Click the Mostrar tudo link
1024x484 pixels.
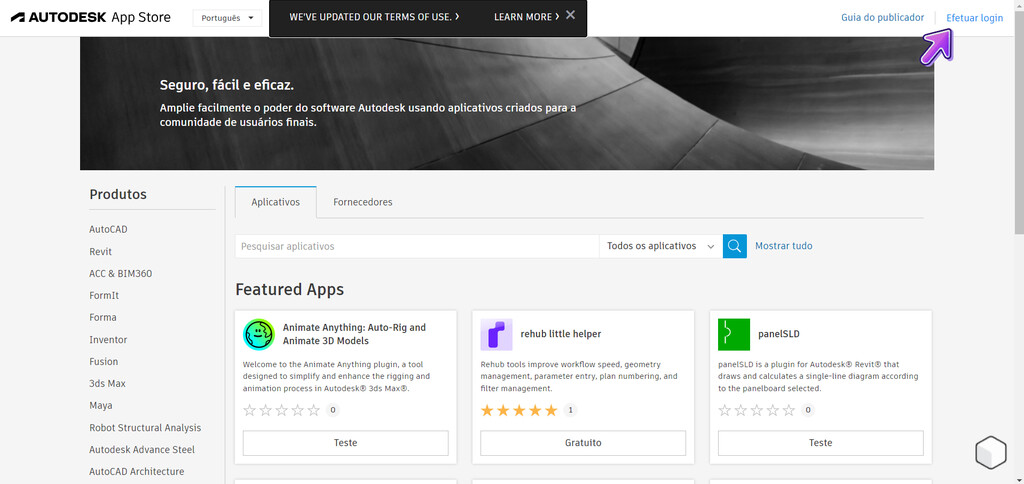coord(783,246)
